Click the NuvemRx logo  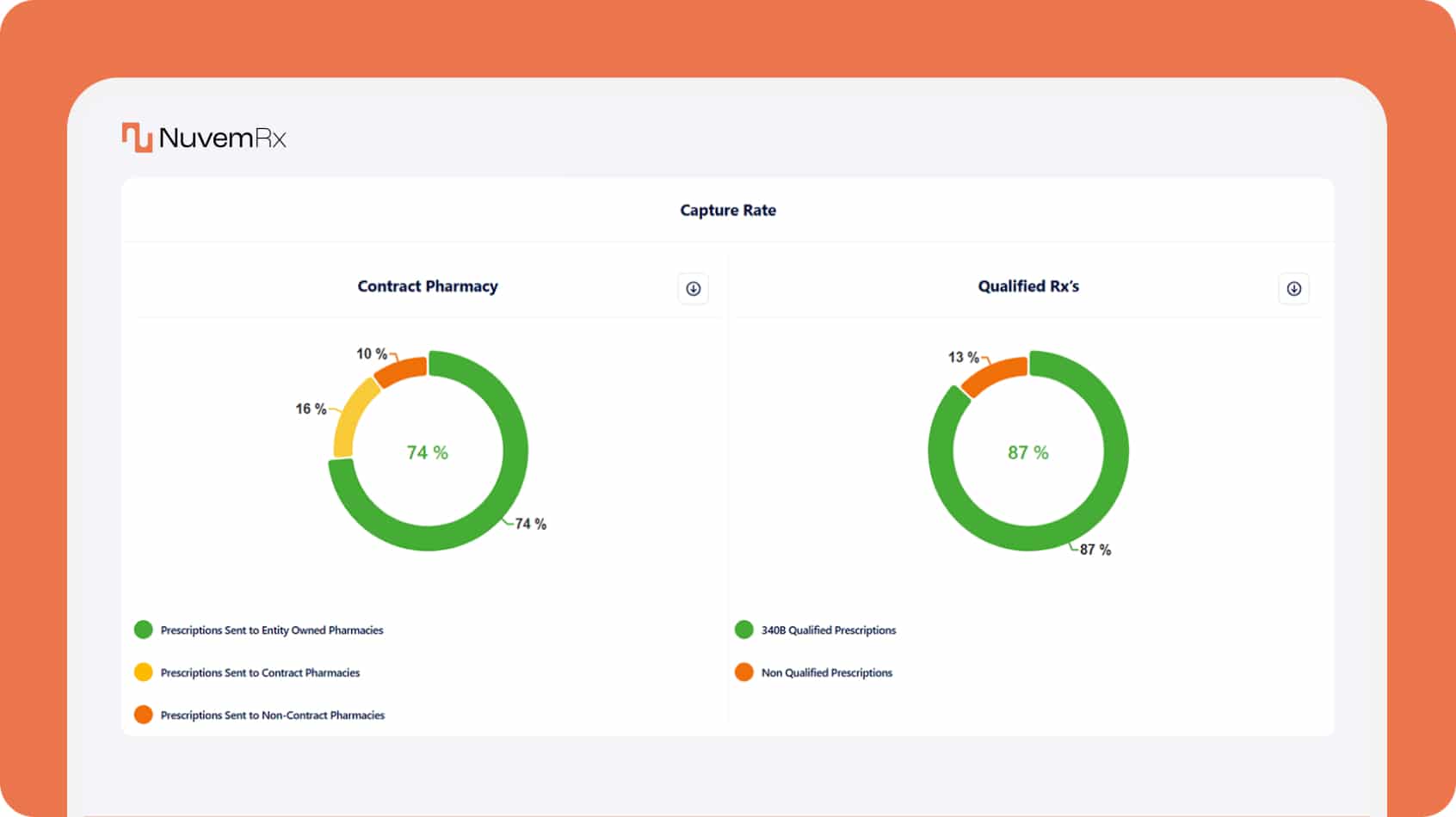tap(204, 138)
